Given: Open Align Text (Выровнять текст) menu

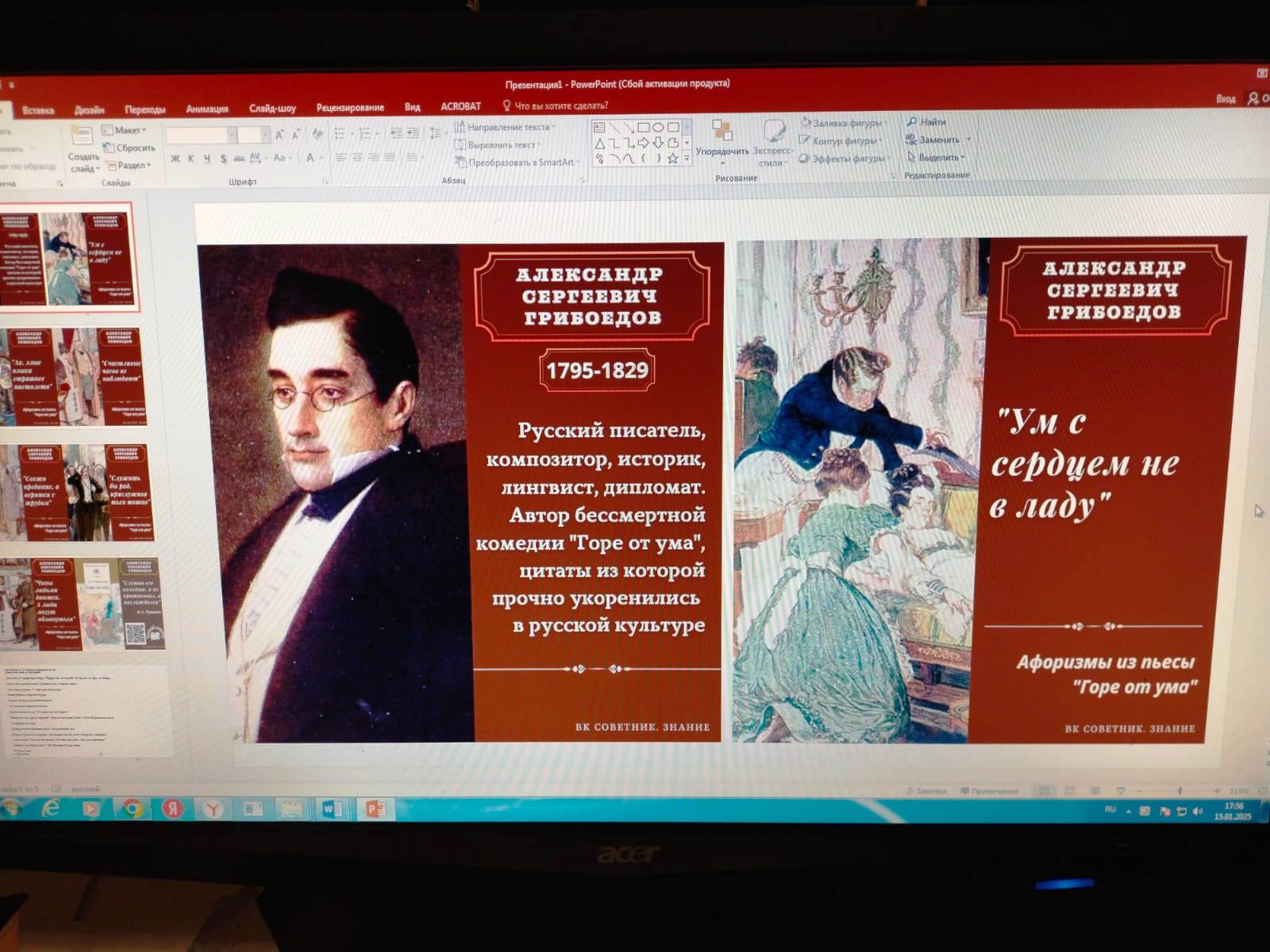Looking at the screenshot, I should click(497, 145).
